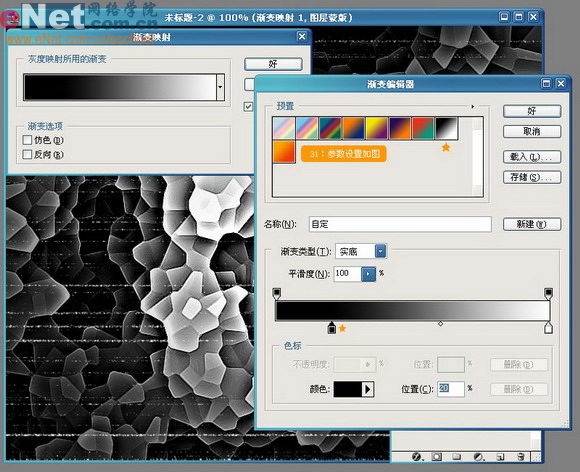Expand the 平滑度 smoothness slider arrow
Image resolution: width=580 pixels, height=472 pixels.
pos(368,274)
